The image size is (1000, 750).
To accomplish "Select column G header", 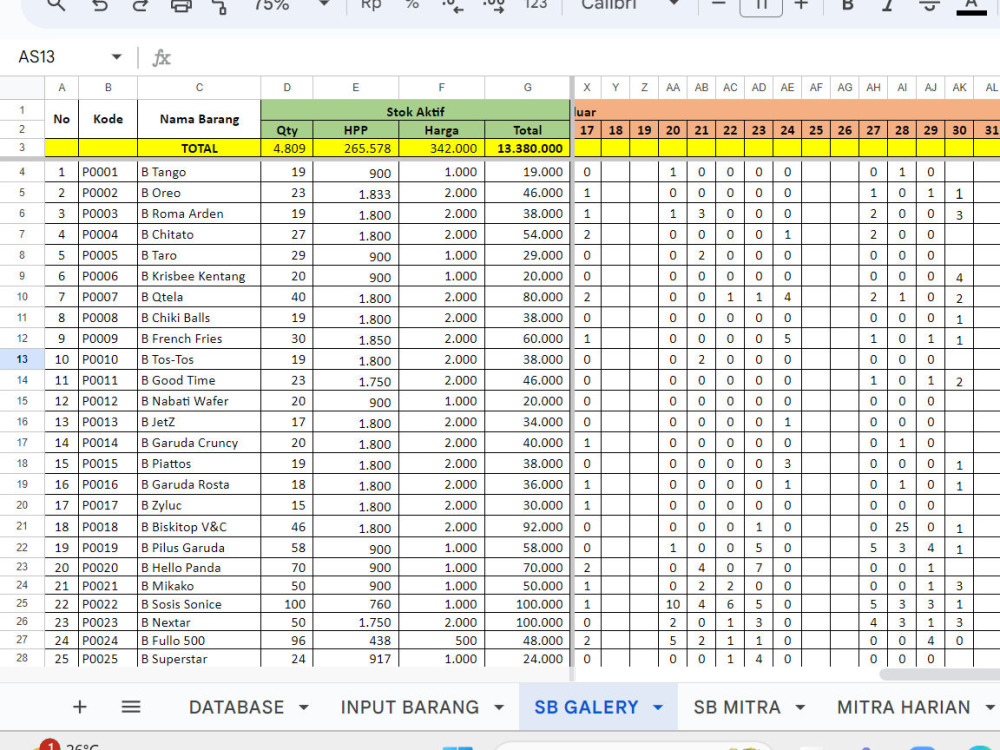I will click(527, 87).
